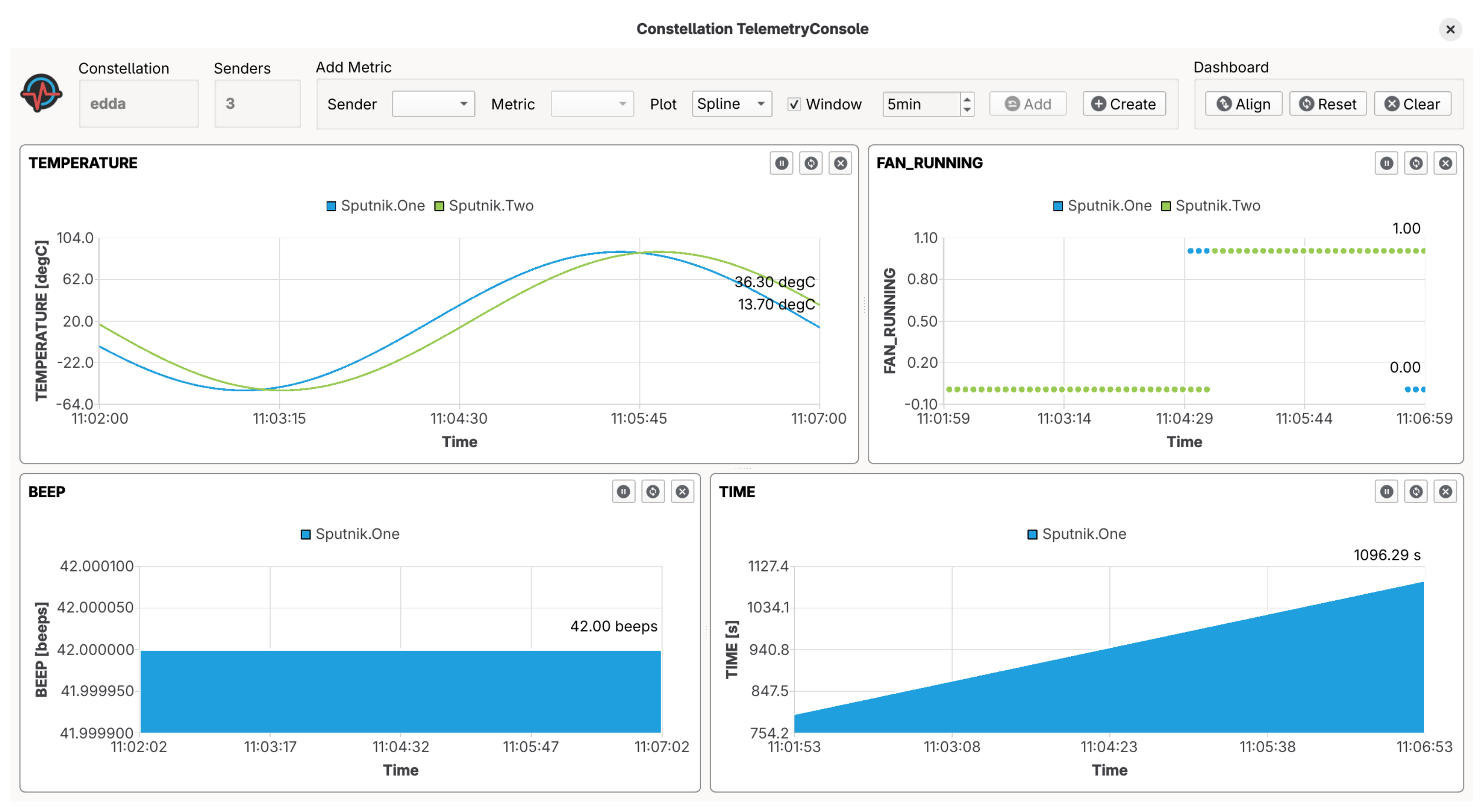Increase the 5min window duration
1484x812 pixels.
pos(967,99)
